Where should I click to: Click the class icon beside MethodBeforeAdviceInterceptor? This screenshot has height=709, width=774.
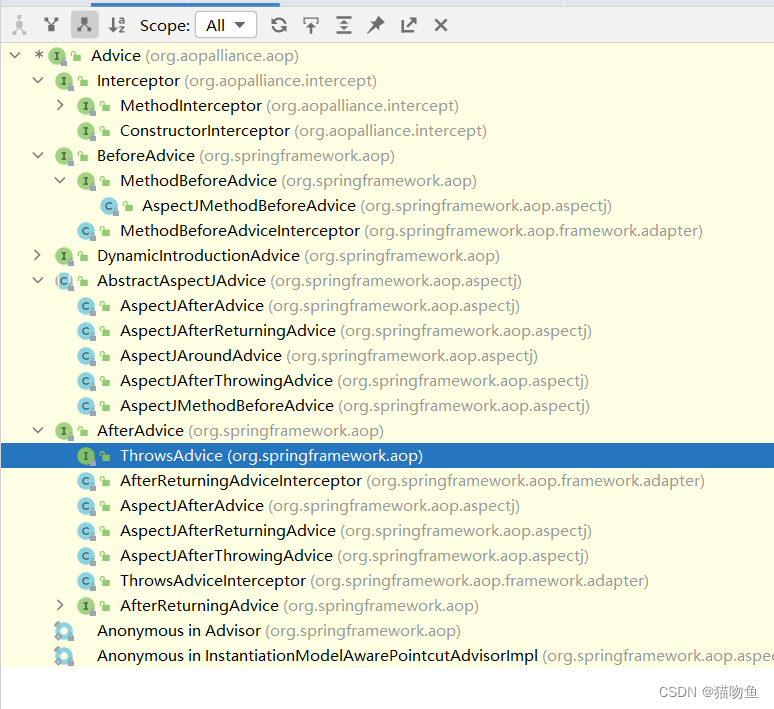86,231
